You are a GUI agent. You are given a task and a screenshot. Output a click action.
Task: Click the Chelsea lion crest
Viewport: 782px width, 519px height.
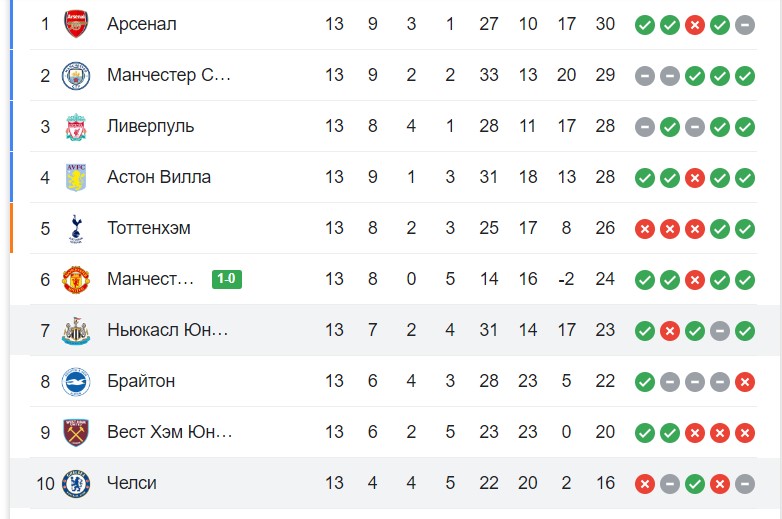tap(76, 484)
